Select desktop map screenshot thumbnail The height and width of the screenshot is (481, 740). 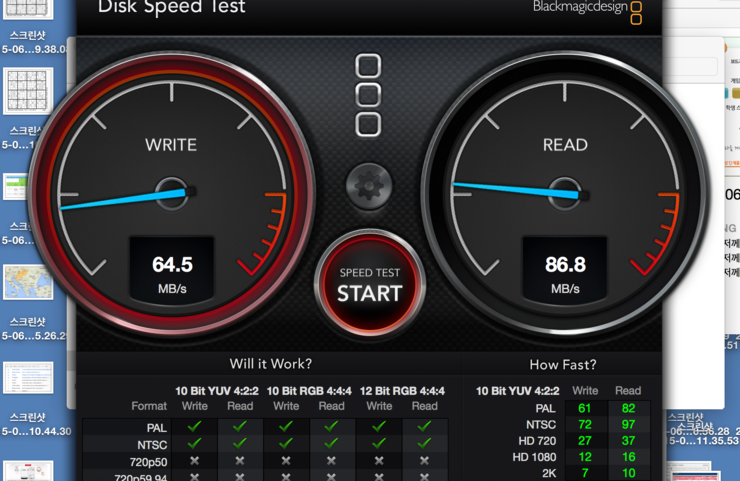click(28, 282)
